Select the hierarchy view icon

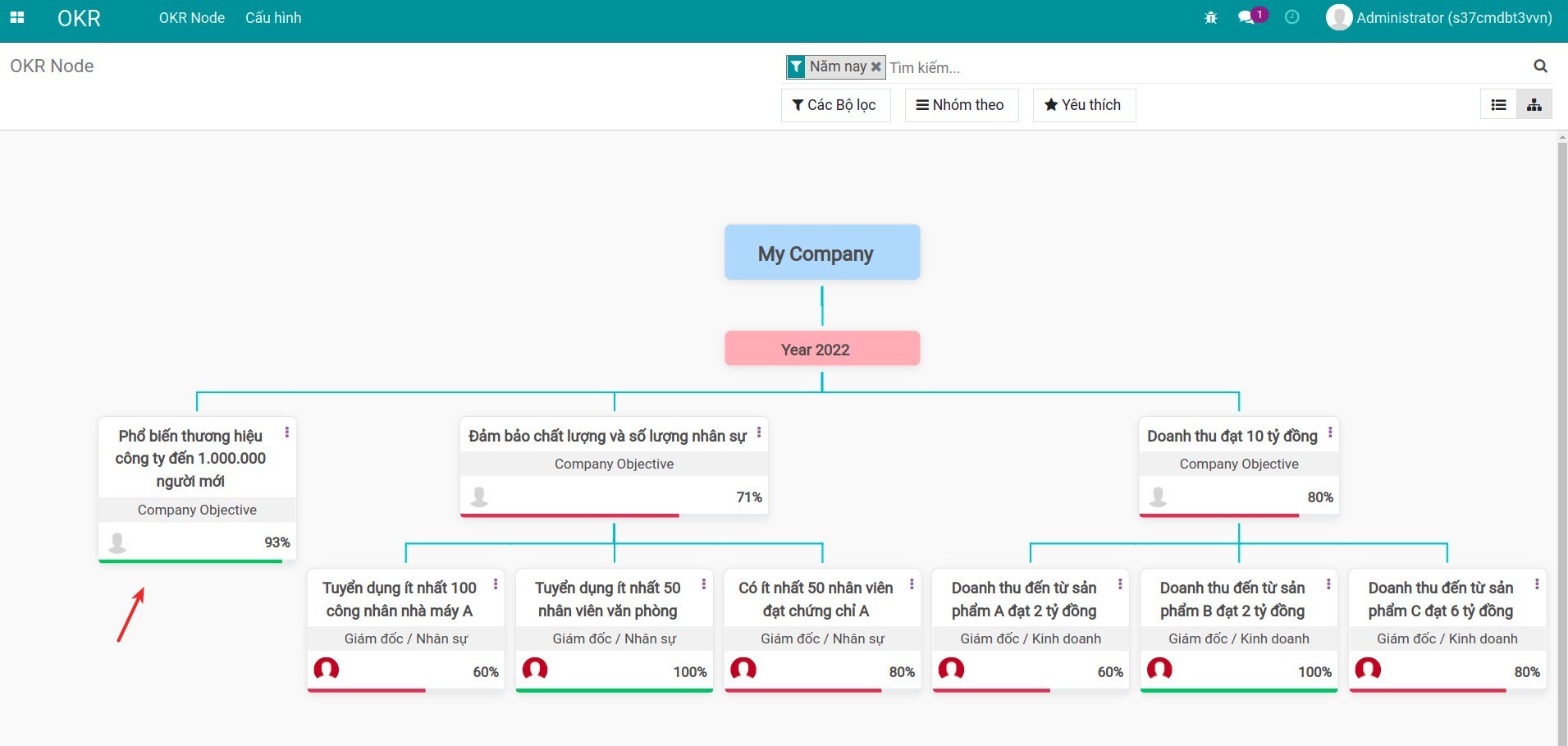point(1535,104)
